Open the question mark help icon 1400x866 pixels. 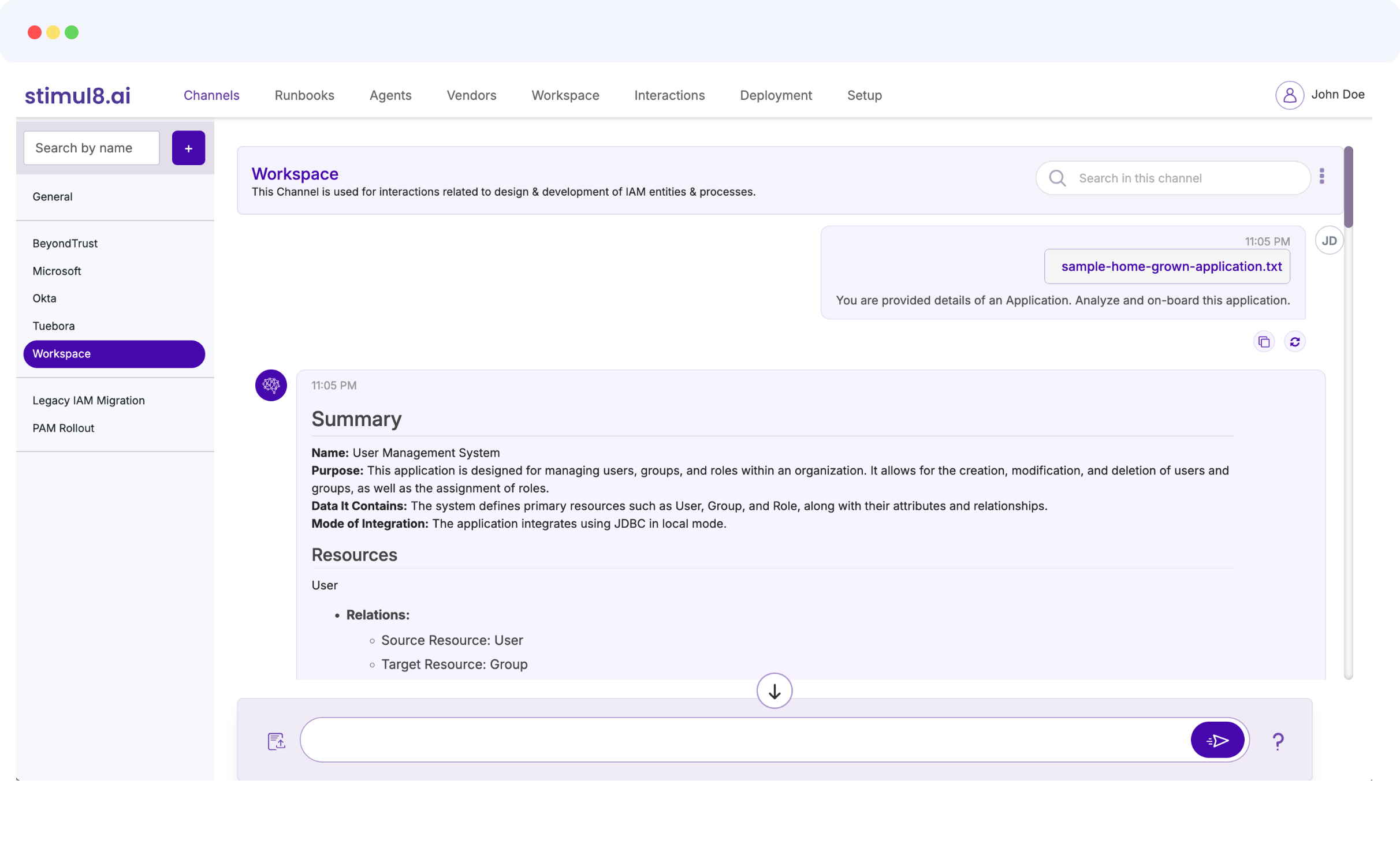(1278, 741)
